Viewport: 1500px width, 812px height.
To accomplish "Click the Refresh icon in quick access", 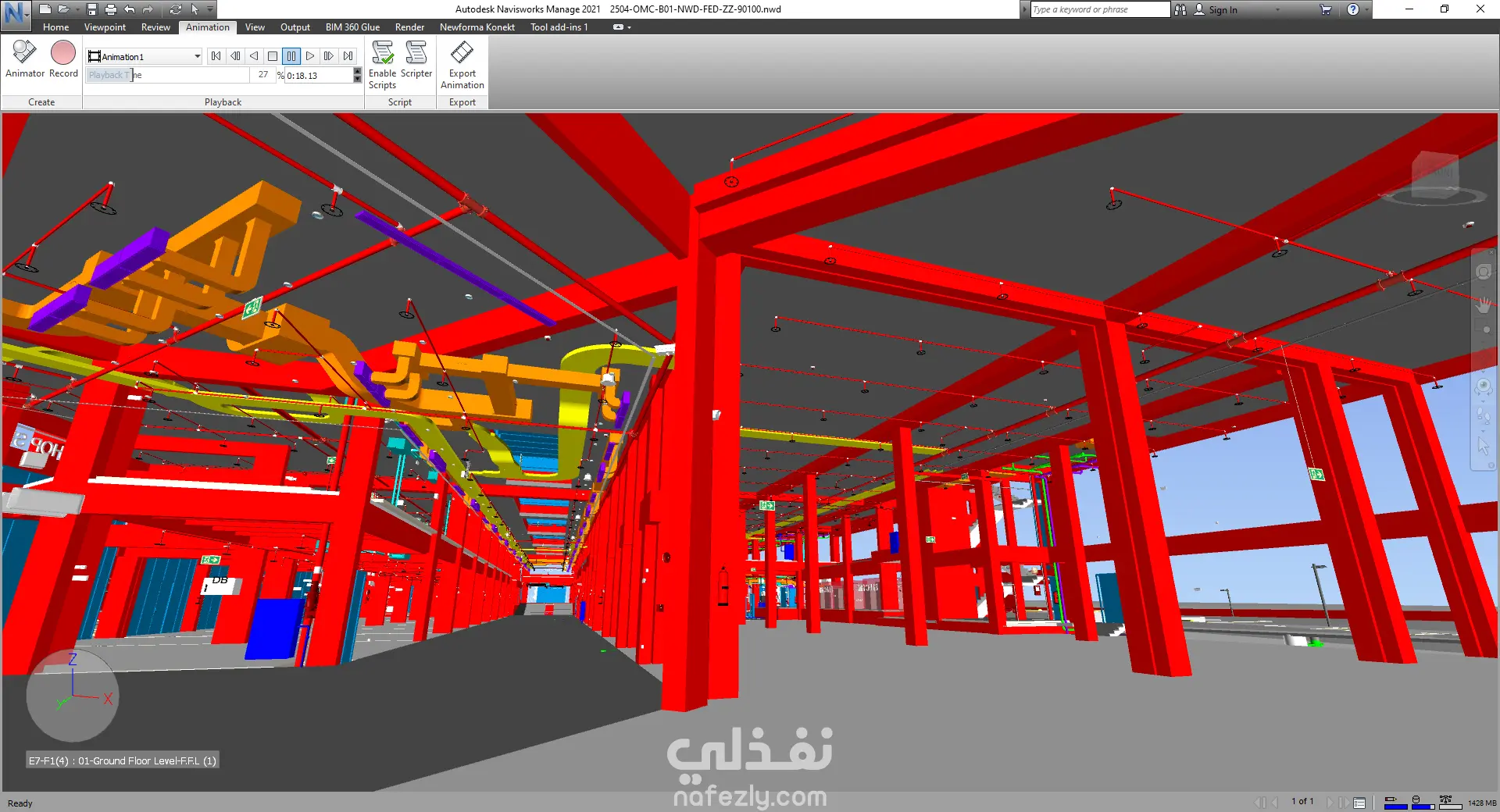I will tap(176, 9).
